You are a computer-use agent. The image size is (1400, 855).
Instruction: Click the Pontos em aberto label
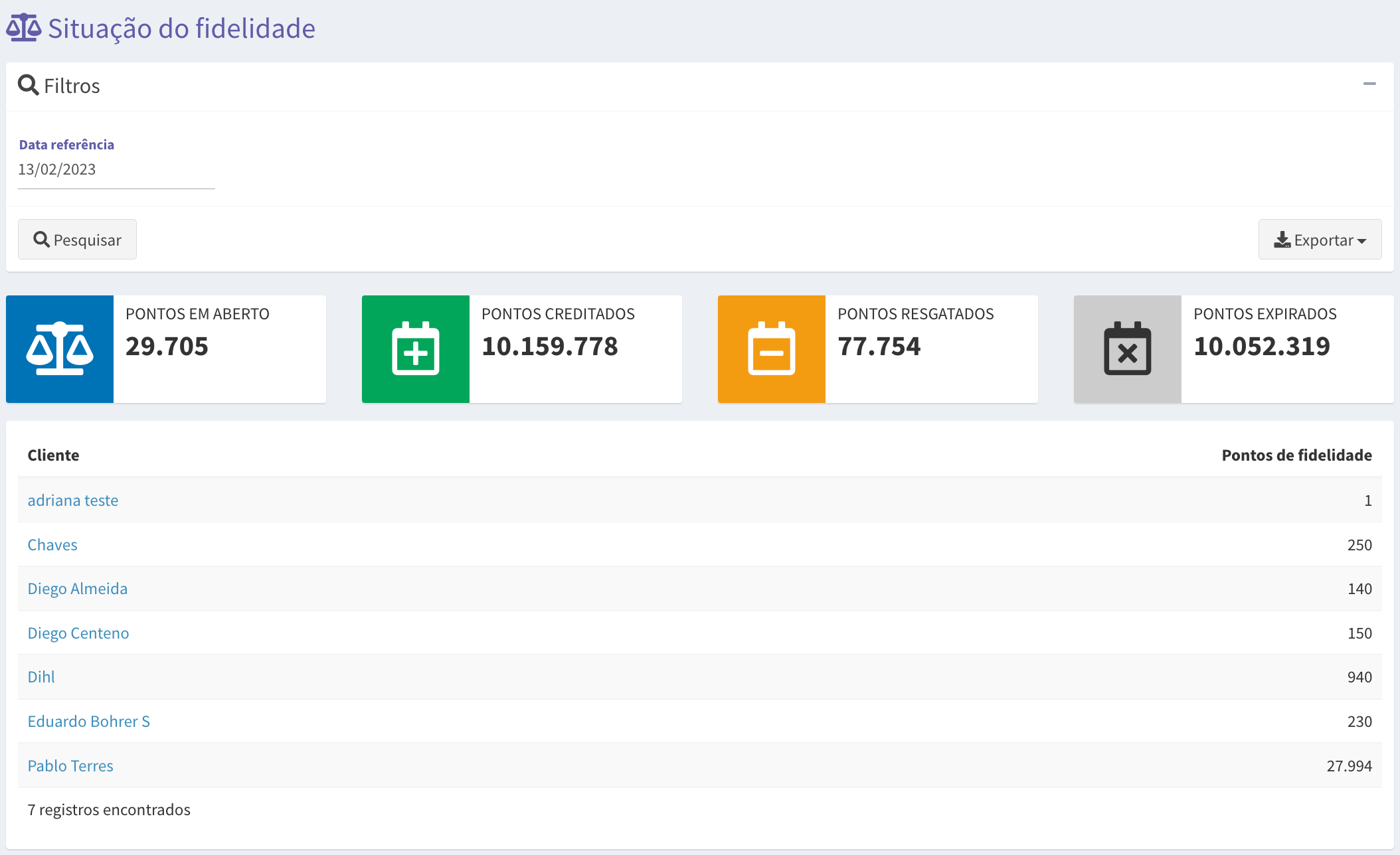click(x=197, y=314)
